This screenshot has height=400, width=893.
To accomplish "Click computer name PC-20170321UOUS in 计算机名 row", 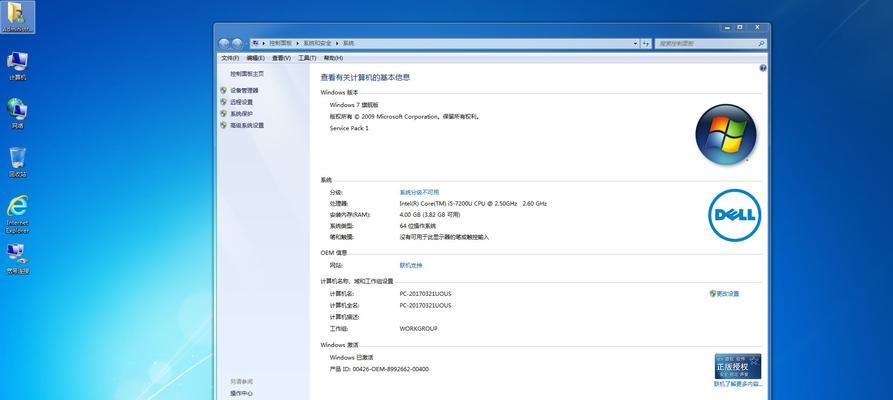I will 425,294.
